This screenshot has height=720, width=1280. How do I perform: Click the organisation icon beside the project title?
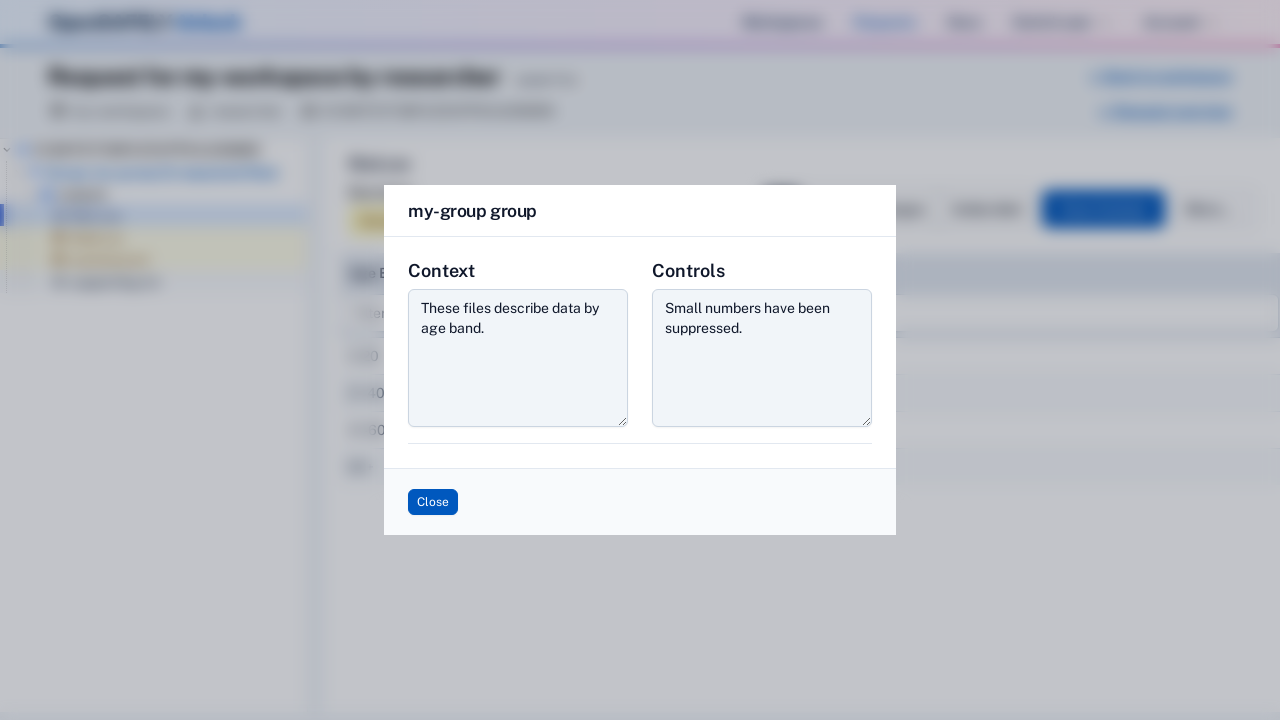(x=57, y=111)
